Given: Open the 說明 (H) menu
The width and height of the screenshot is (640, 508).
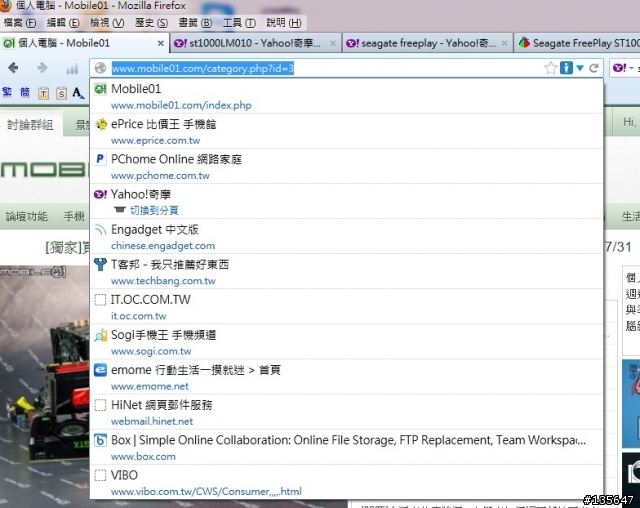Looking at the screenshot, I should (x=284, y=23).
